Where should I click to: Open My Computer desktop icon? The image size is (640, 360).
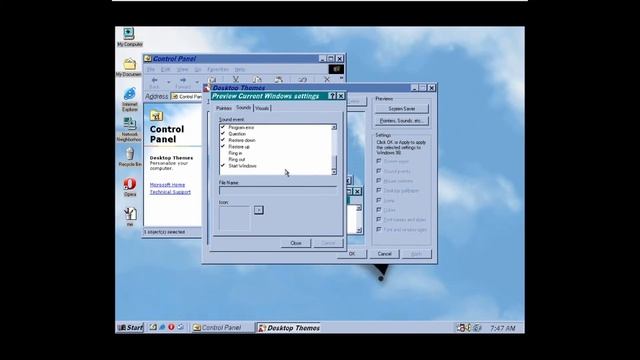click(x=129, y=37)
